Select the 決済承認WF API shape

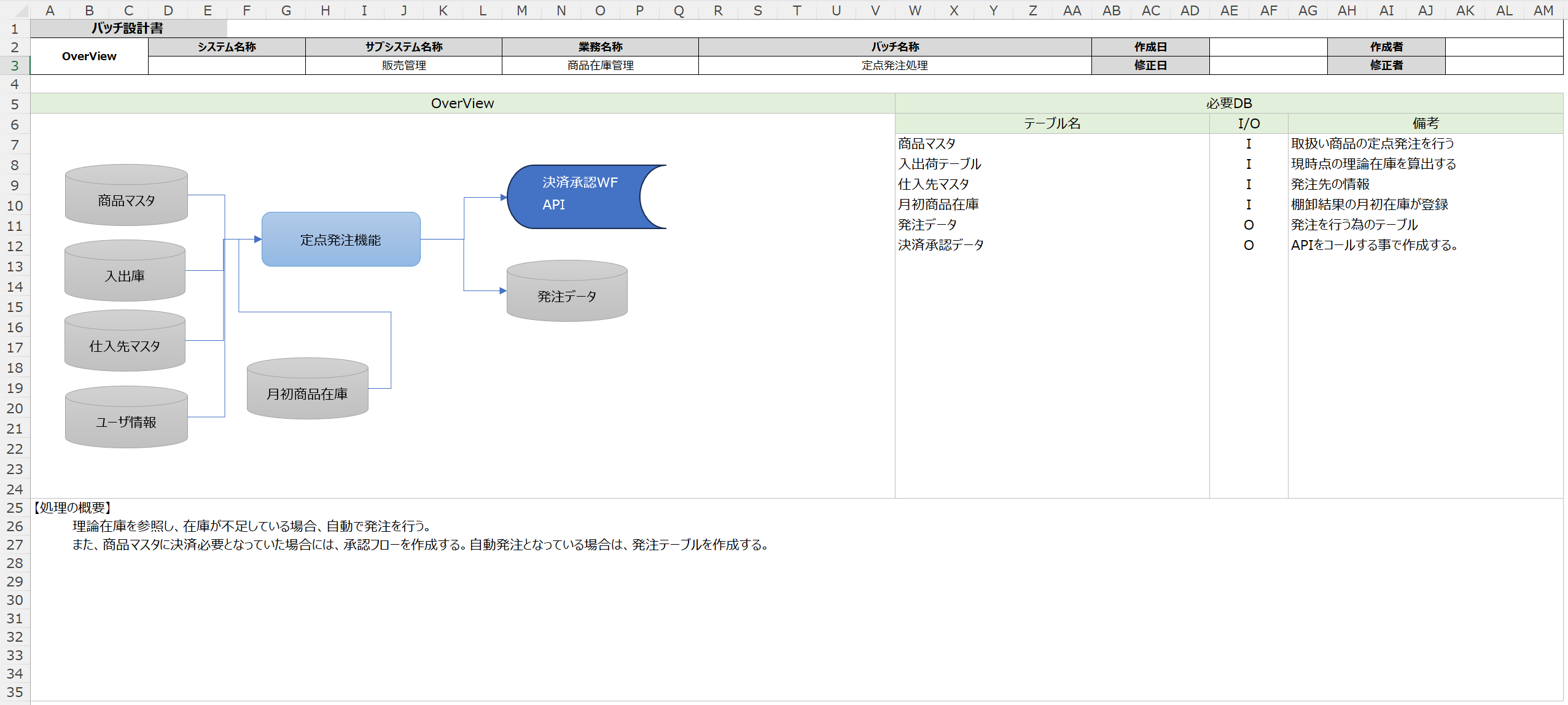pos(577,197)
